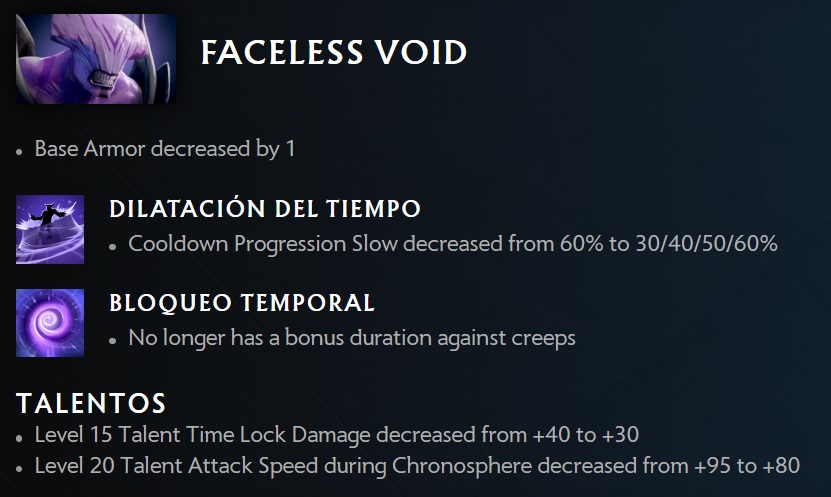Click the Level 20 Talent Attack Speed line
This screenshot has width=831, height=497.
coord(417,465)
